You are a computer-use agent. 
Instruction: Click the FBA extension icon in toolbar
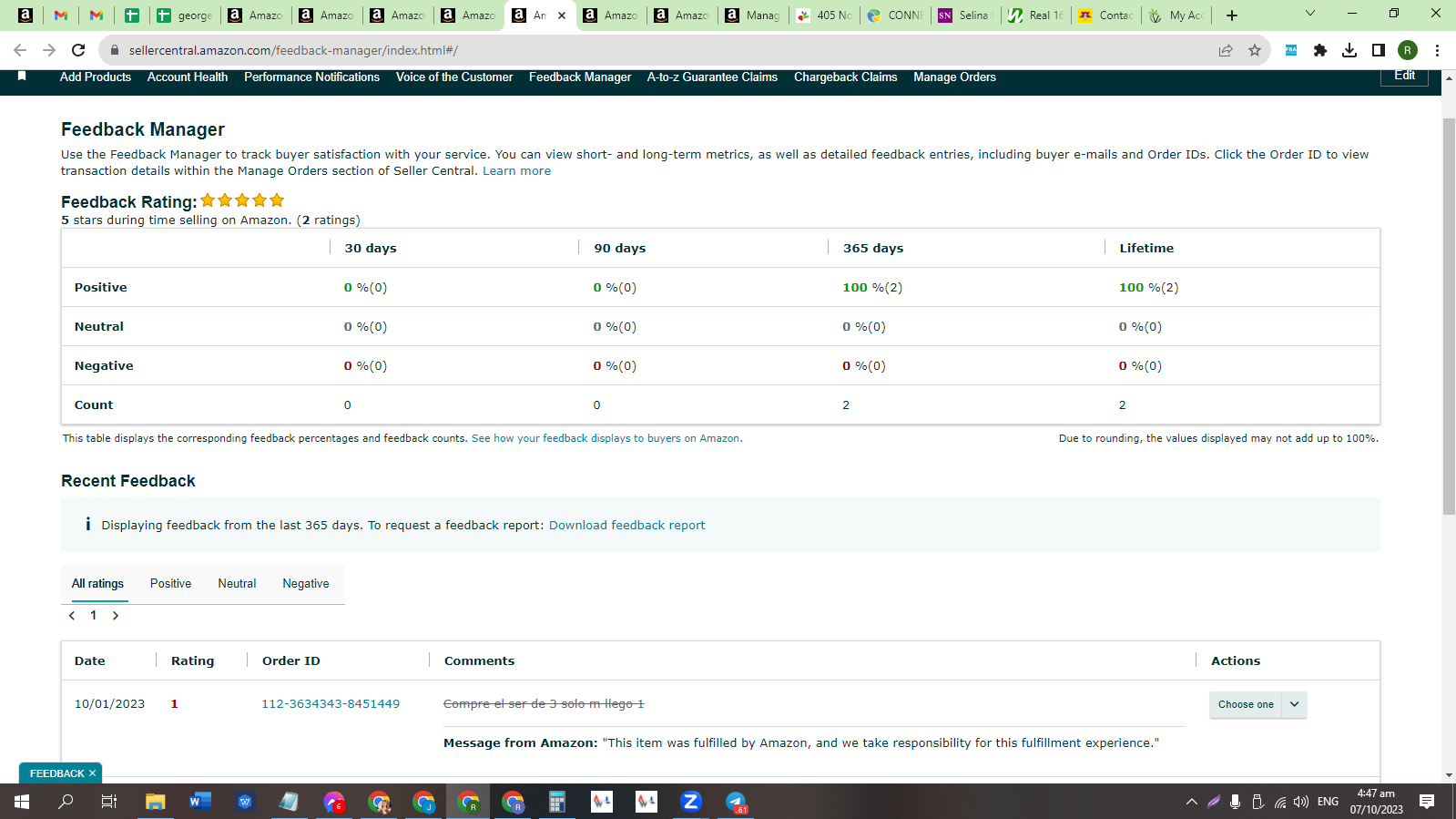click(1291, 50)
